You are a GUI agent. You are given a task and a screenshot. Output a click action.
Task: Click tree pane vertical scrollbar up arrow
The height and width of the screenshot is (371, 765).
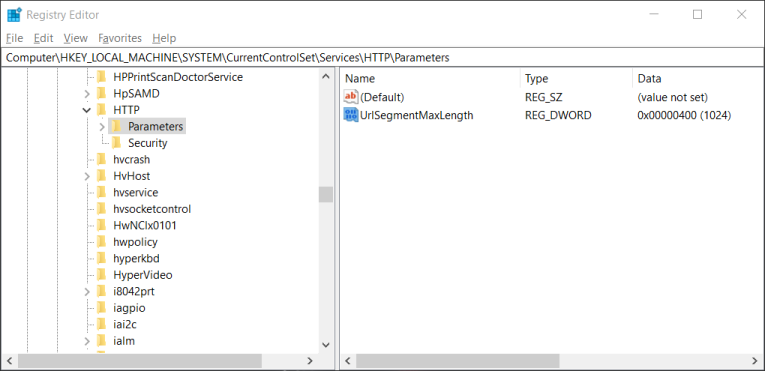click(326, 77)
